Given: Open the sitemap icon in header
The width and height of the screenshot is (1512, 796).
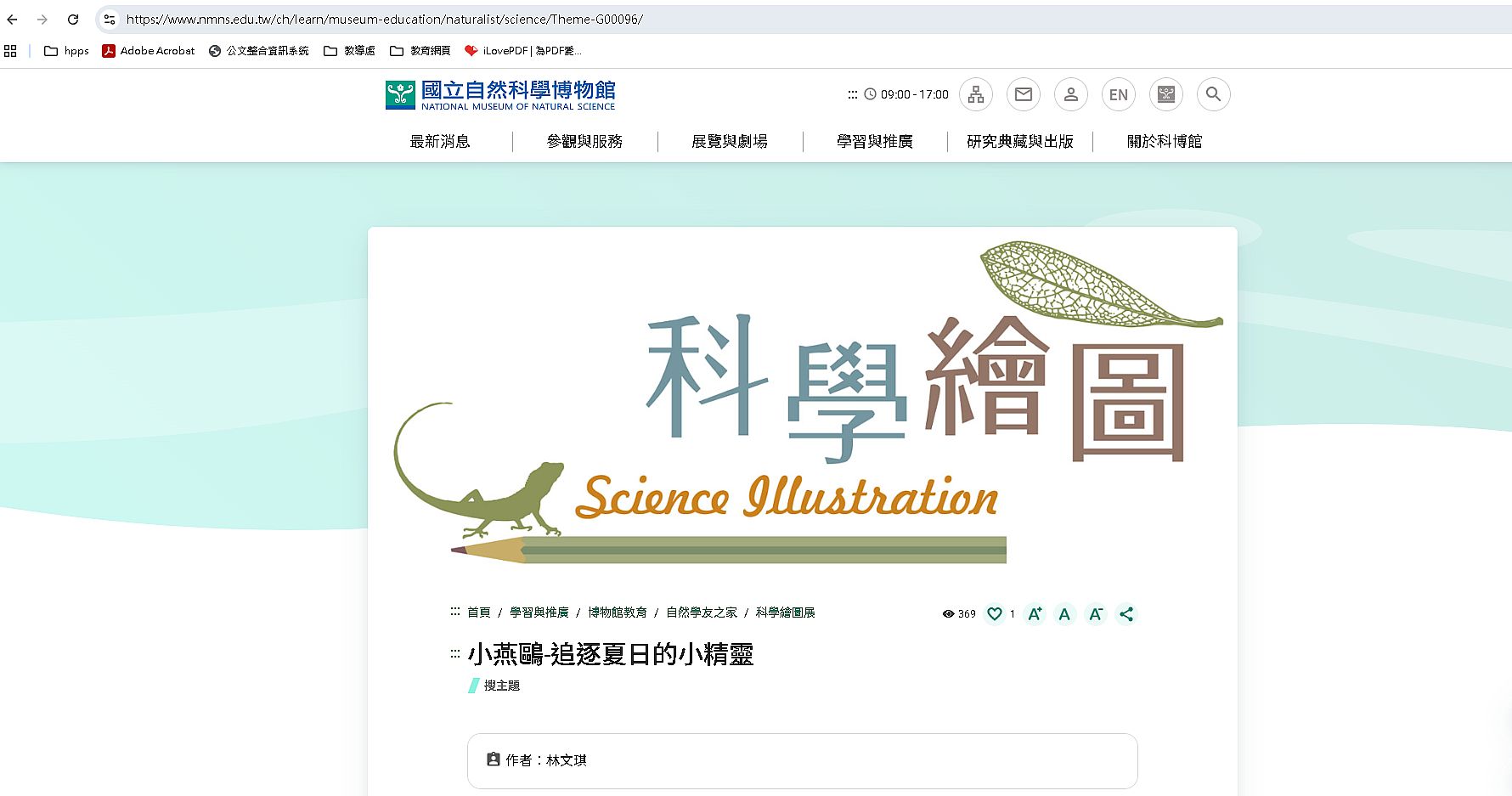Looking at the screenshot, I should [976, 94].
